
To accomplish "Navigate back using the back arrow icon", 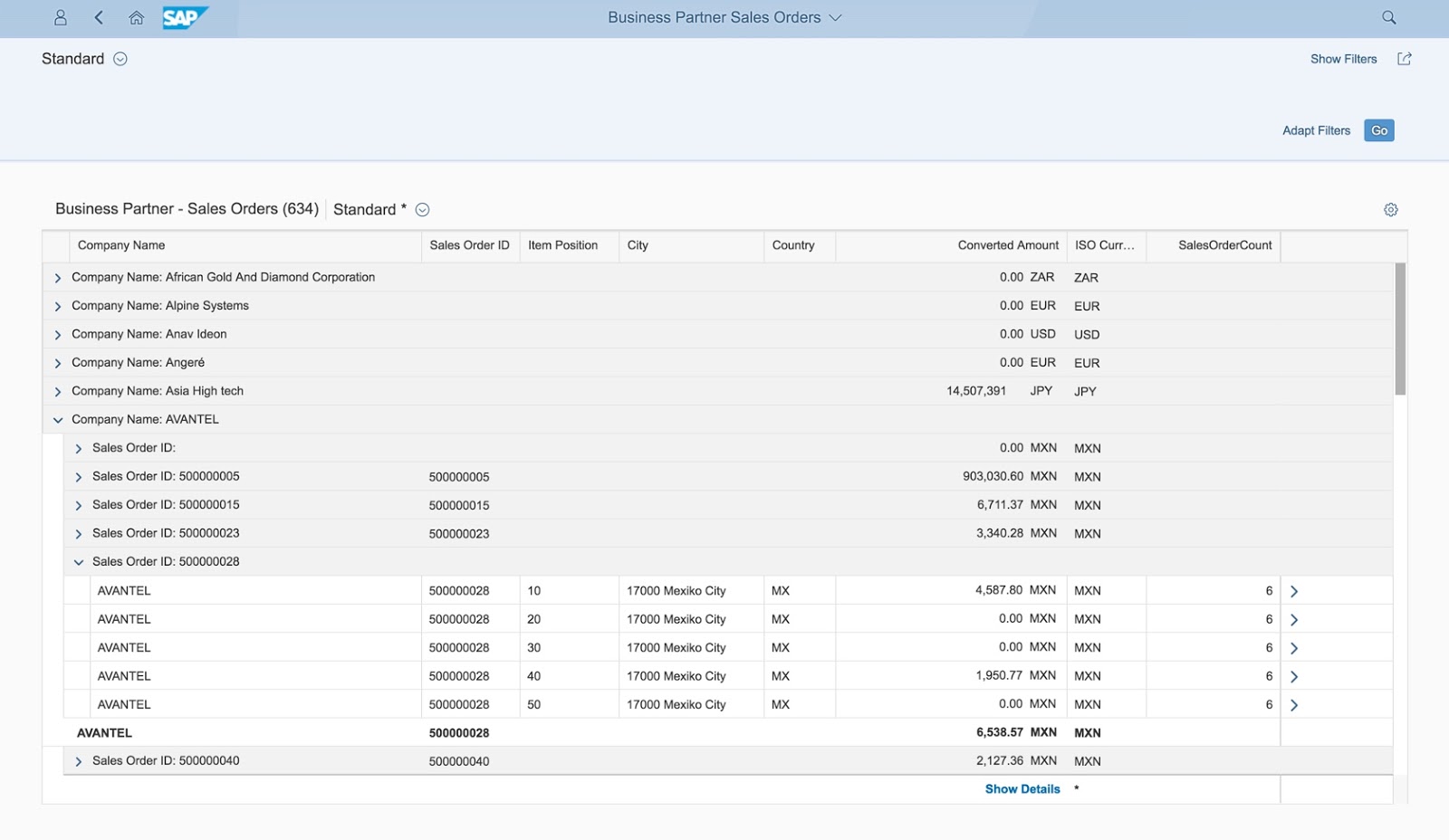I will coord(99,17).
